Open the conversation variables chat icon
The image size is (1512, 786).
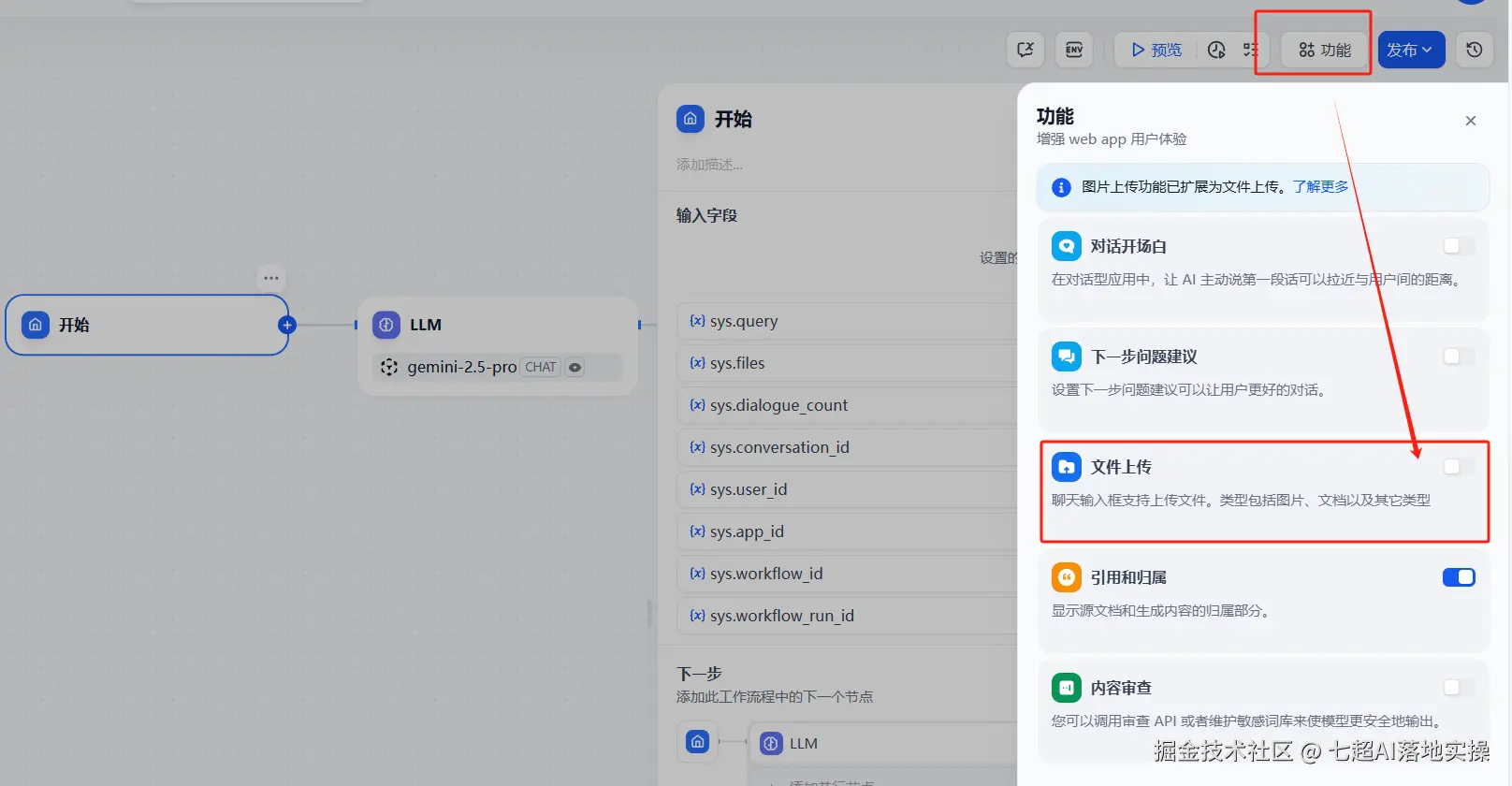[1025, 50]
